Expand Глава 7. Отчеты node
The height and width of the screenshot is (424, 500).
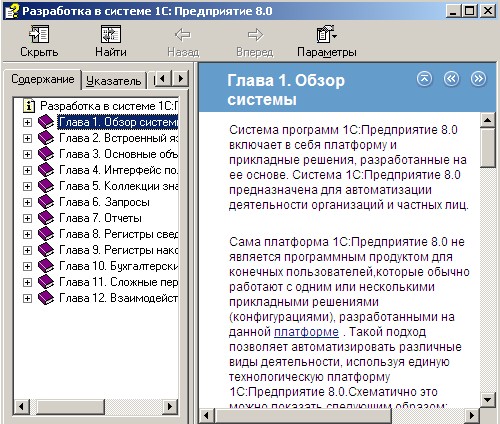[27, 218]
